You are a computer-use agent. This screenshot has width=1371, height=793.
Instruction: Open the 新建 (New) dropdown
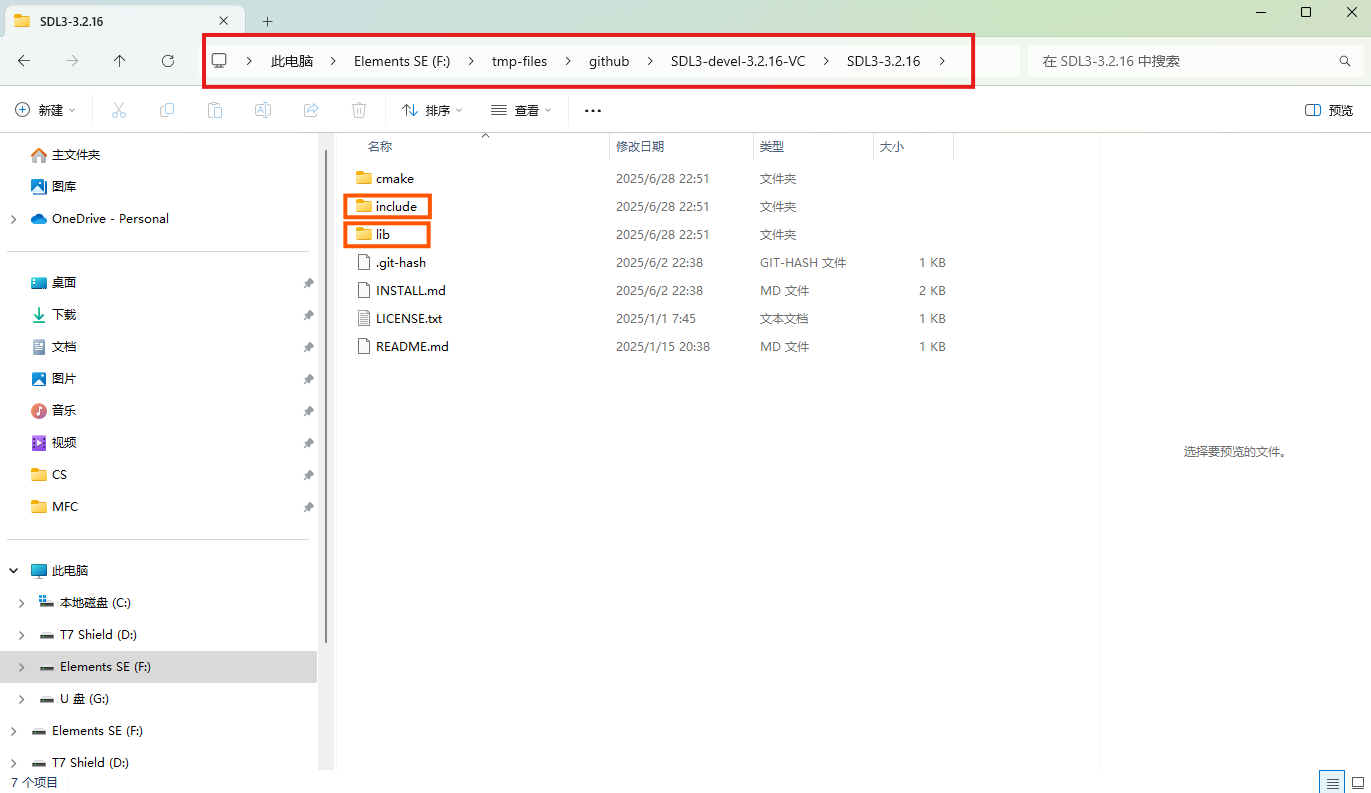pos(45,110)
